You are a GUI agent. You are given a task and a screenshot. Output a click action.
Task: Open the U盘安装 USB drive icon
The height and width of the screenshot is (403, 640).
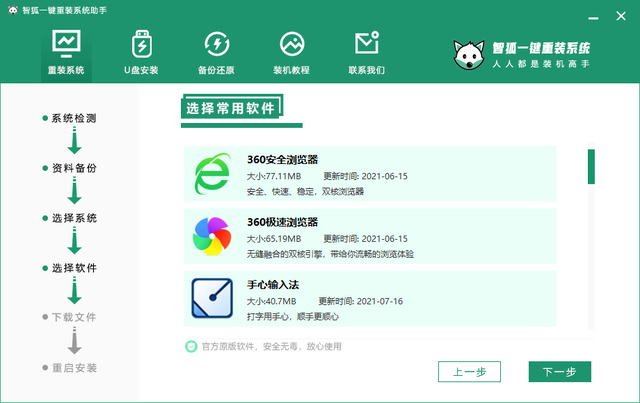click(x=142, y=44)
